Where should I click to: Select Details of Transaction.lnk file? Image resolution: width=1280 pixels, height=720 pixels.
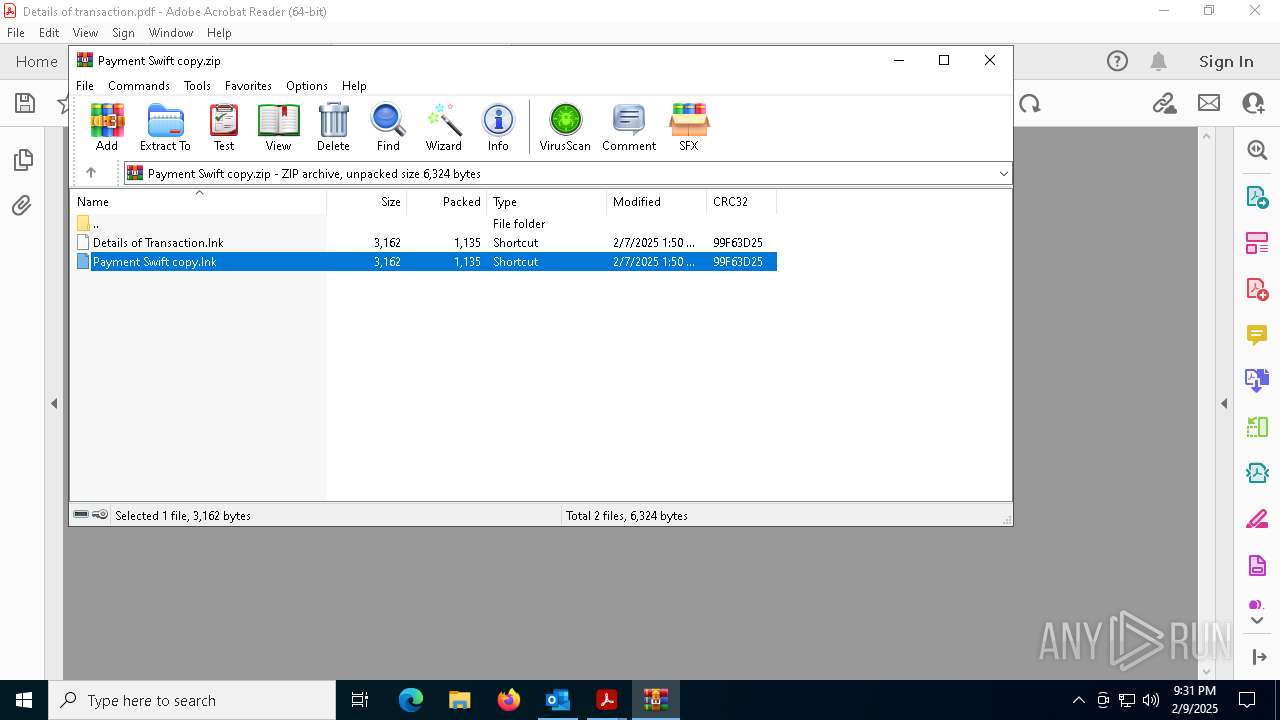tap(424, 243)
